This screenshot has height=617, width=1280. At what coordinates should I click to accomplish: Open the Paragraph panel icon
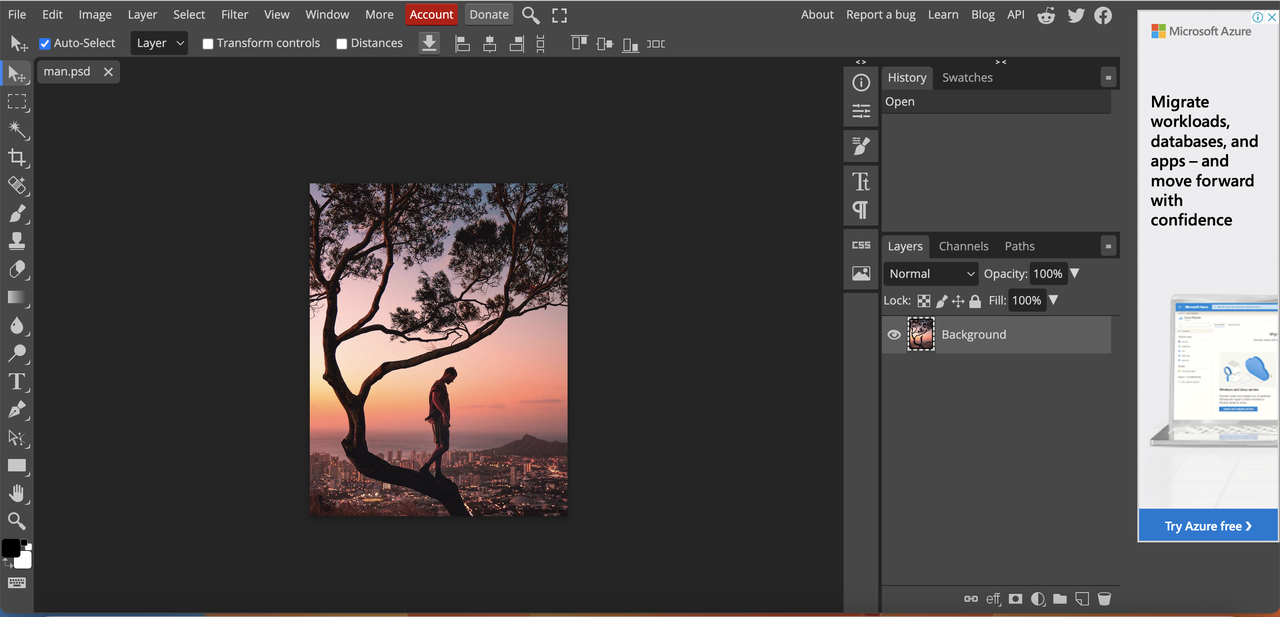pyautogui.click(x=861, y=210)
